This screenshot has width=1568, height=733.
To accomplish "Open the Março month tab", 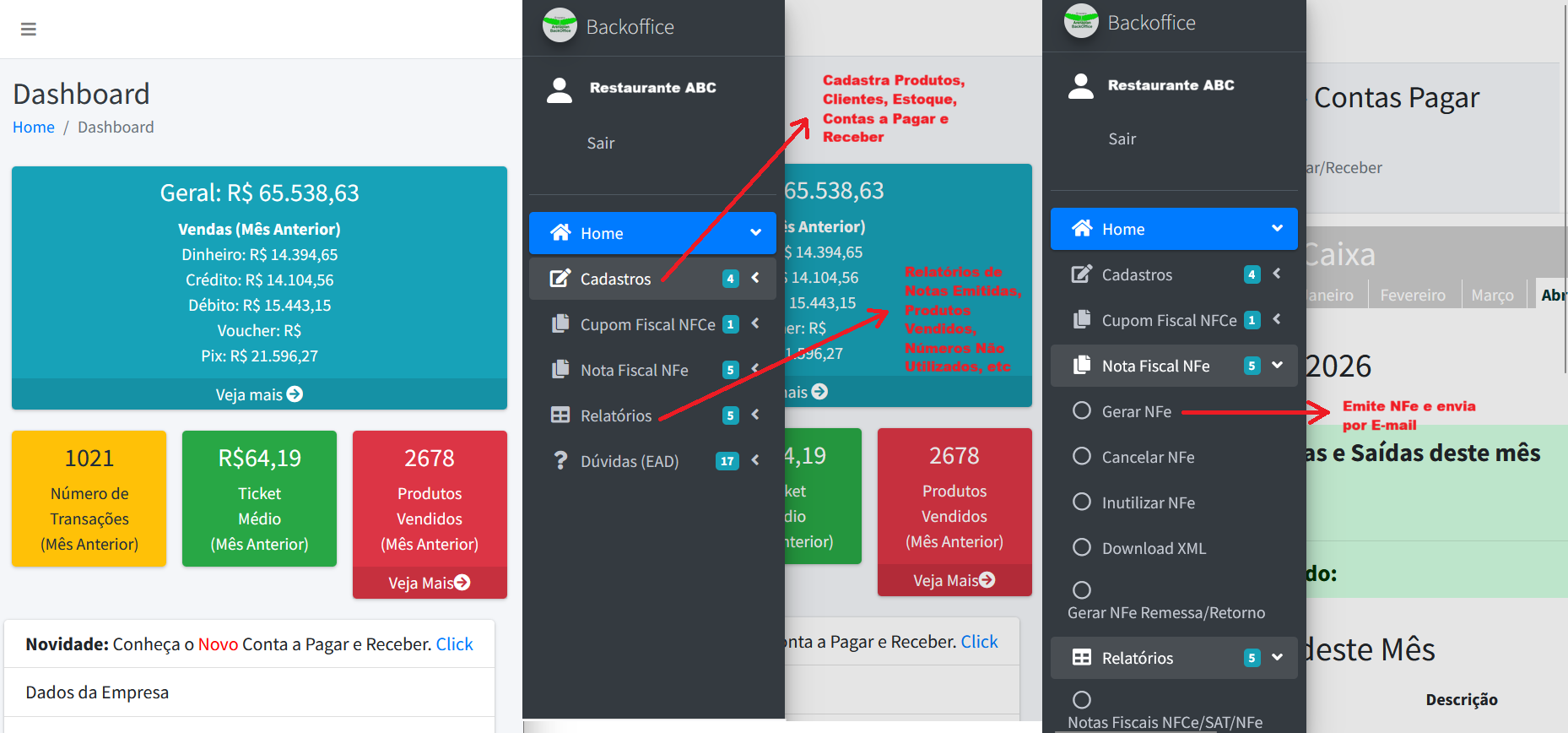I will tap(1492, 296).
